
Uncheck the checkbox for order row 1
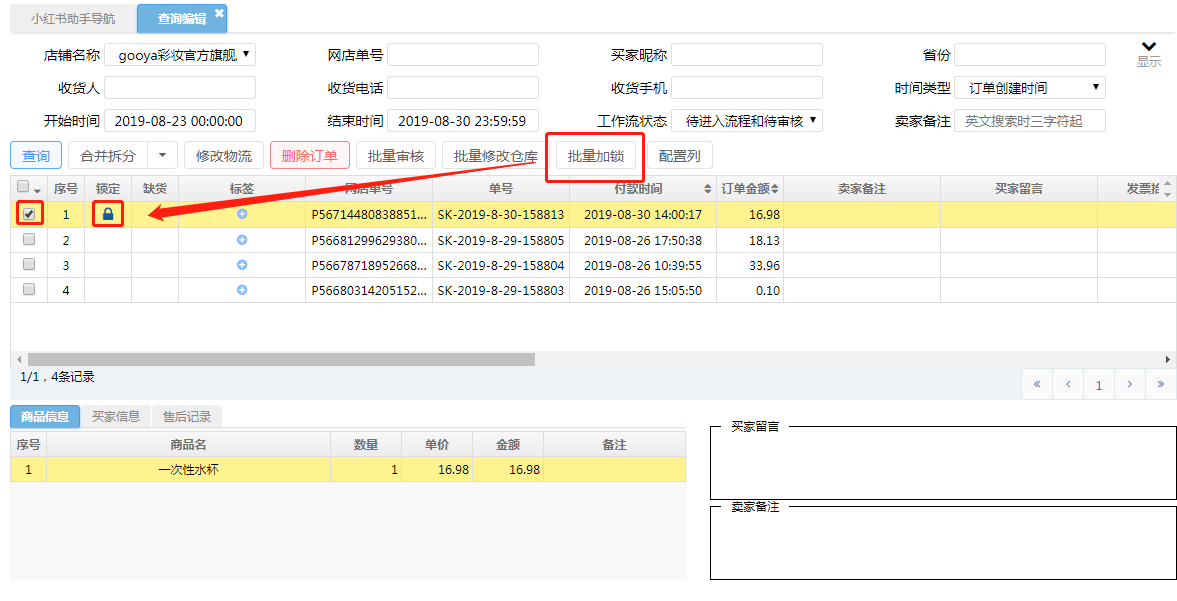tap(29, 214)
